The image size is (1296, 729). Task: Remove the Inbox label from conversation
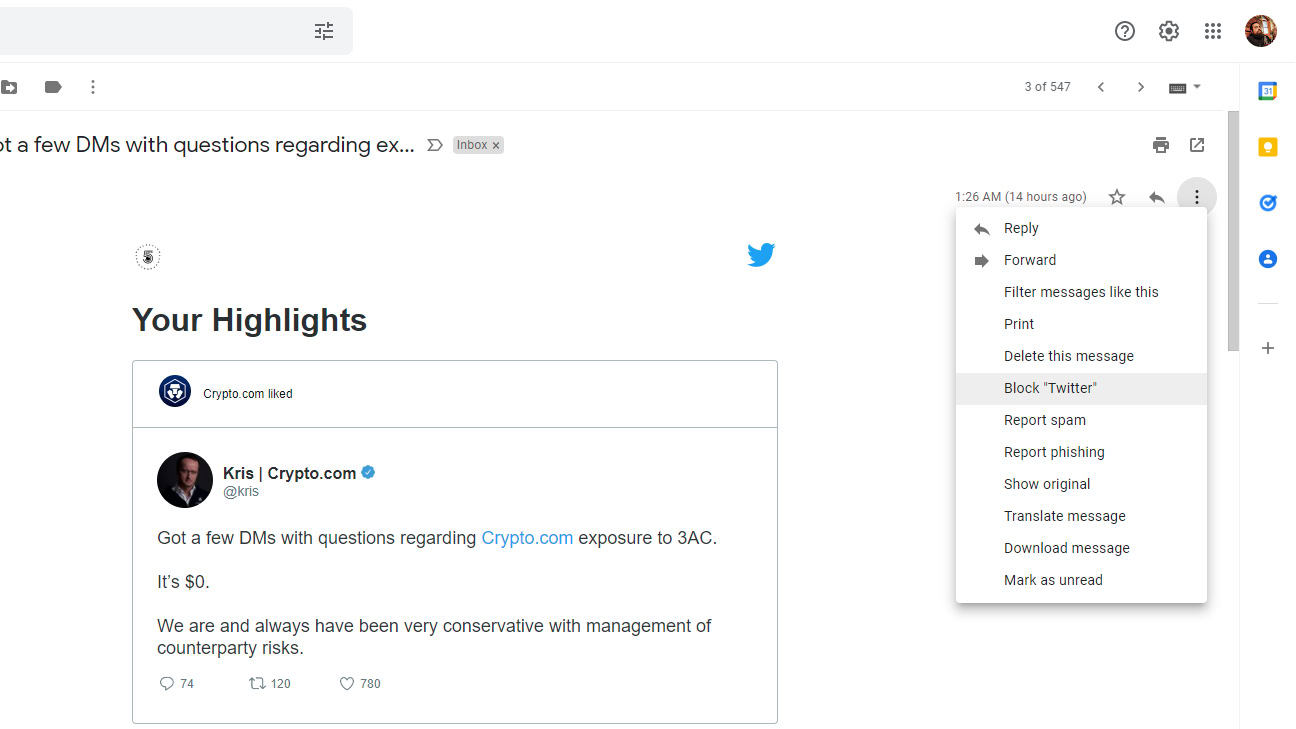495,146
